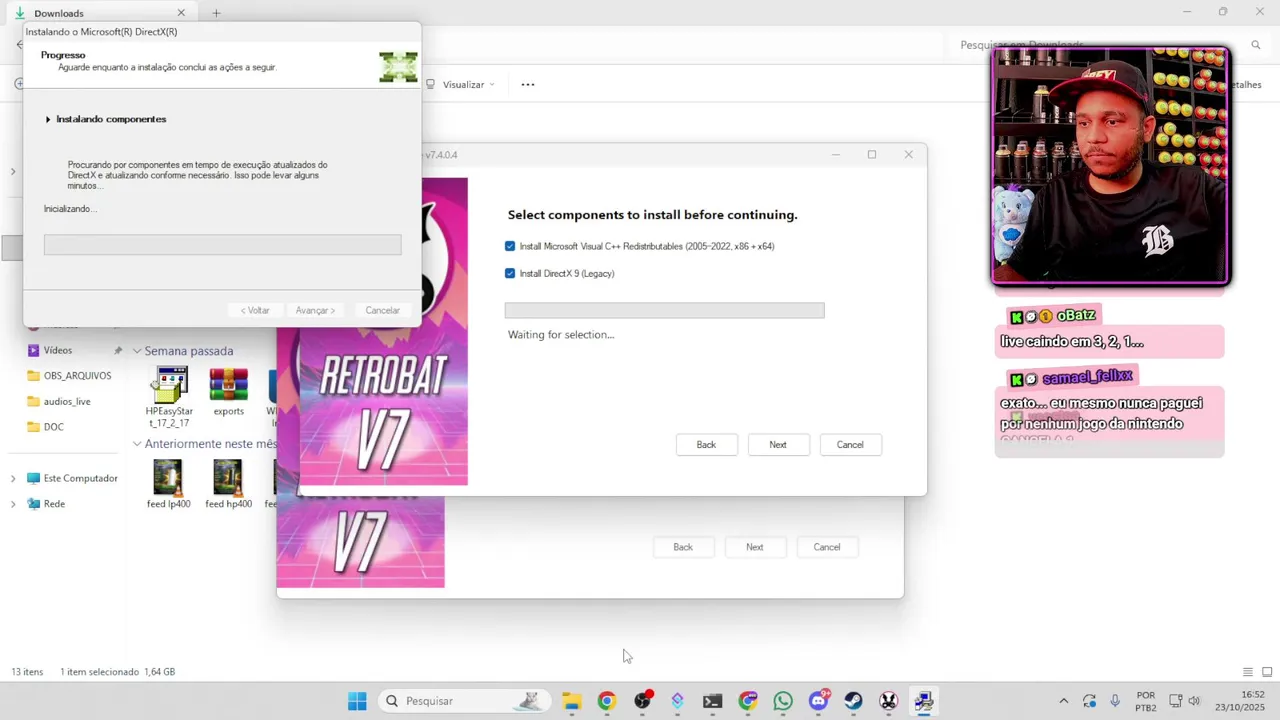Click Cancel in the front RetroBat installer
1280x720 pixels.
850,445
